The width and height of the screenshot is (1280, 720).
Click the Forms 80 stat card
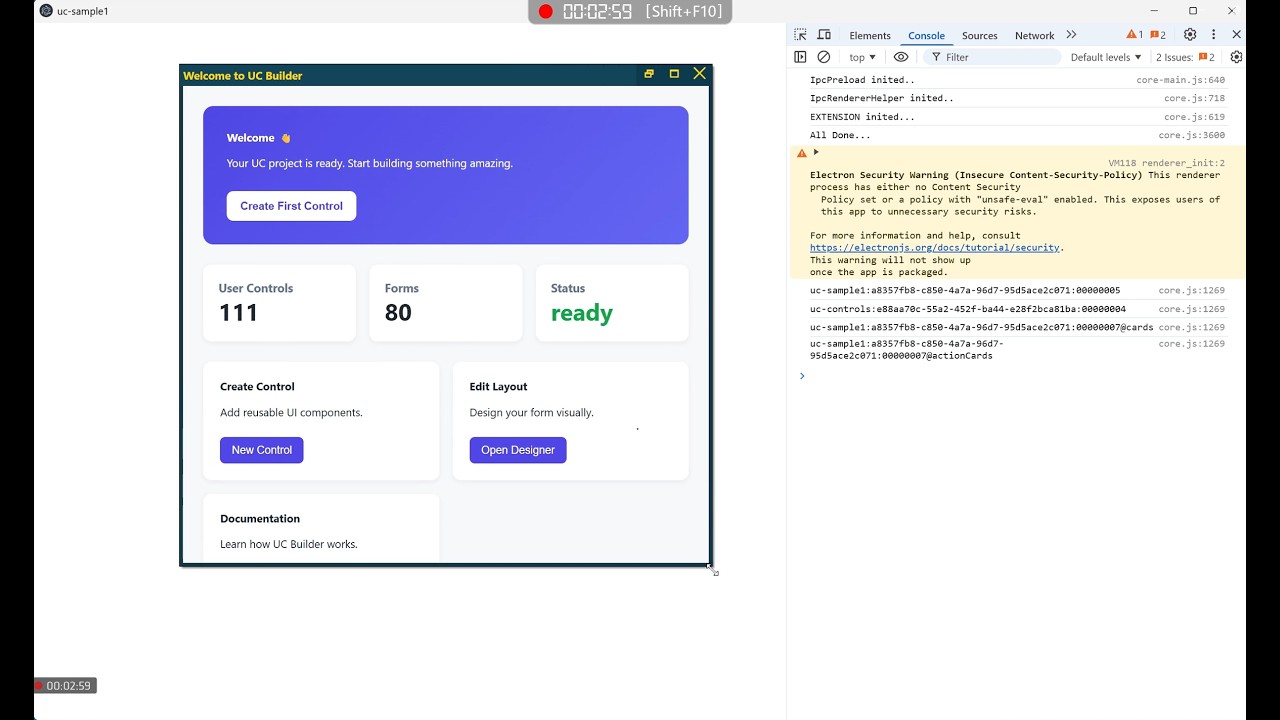(445, 303)
